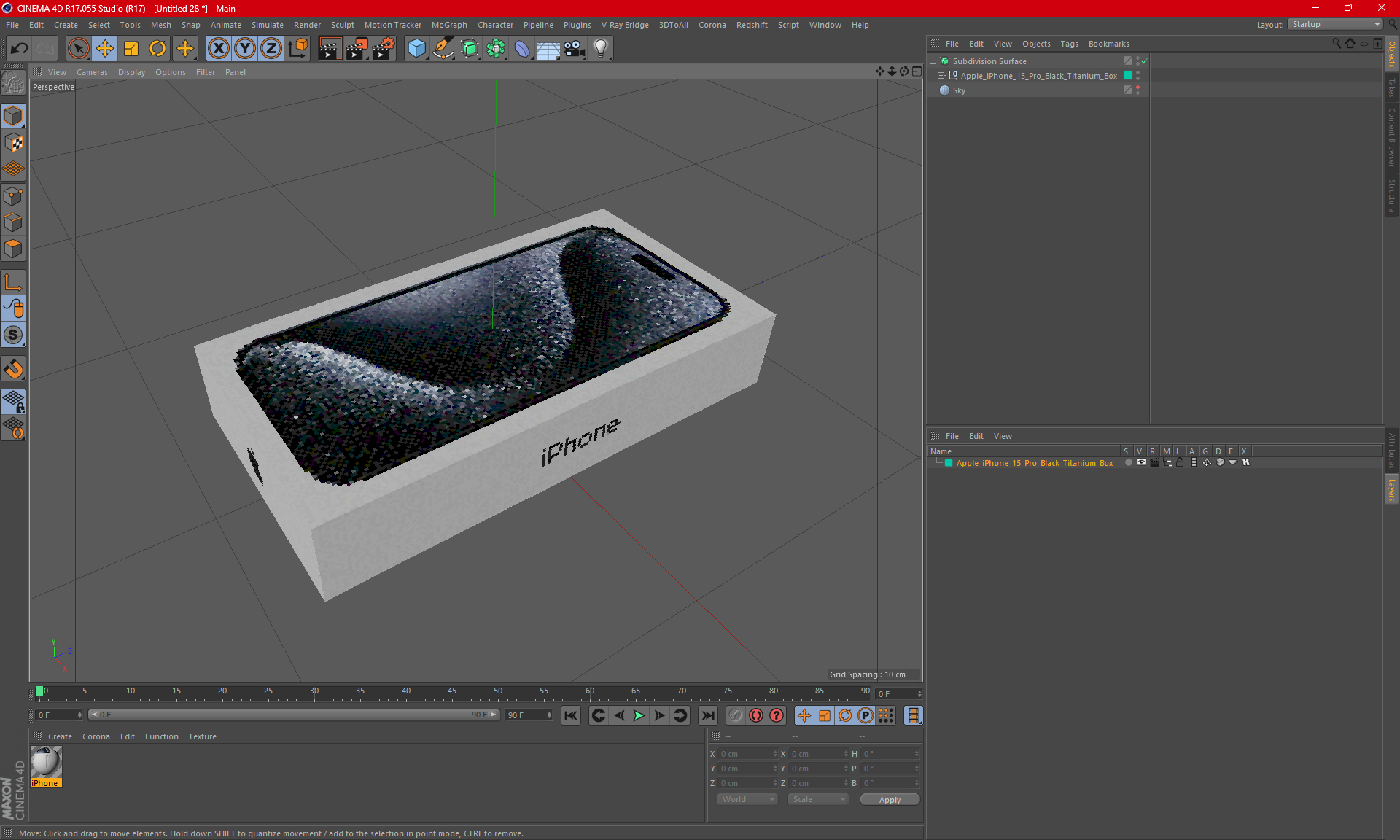This screenshot has height=840, width=1400.
Task: Add a camera object from toolbar
Action: click(x=575, y=49)
